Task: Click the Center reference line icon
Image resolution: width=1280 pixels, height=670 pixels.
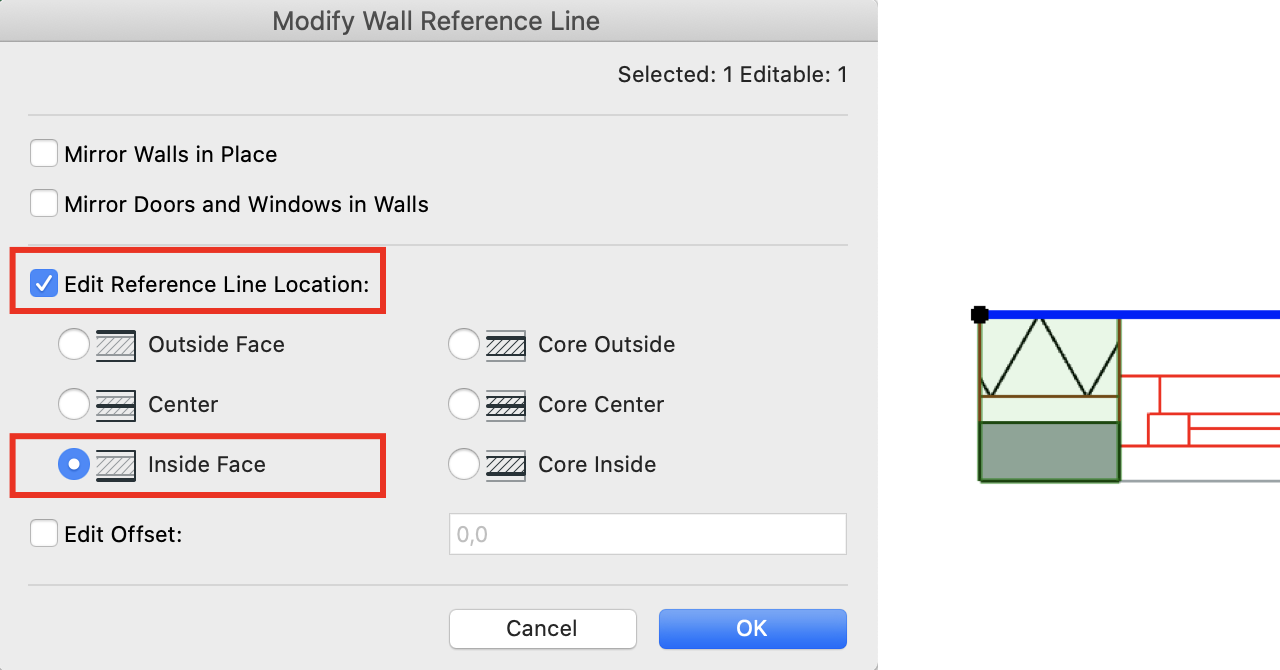Action: [x=116, y=405]
